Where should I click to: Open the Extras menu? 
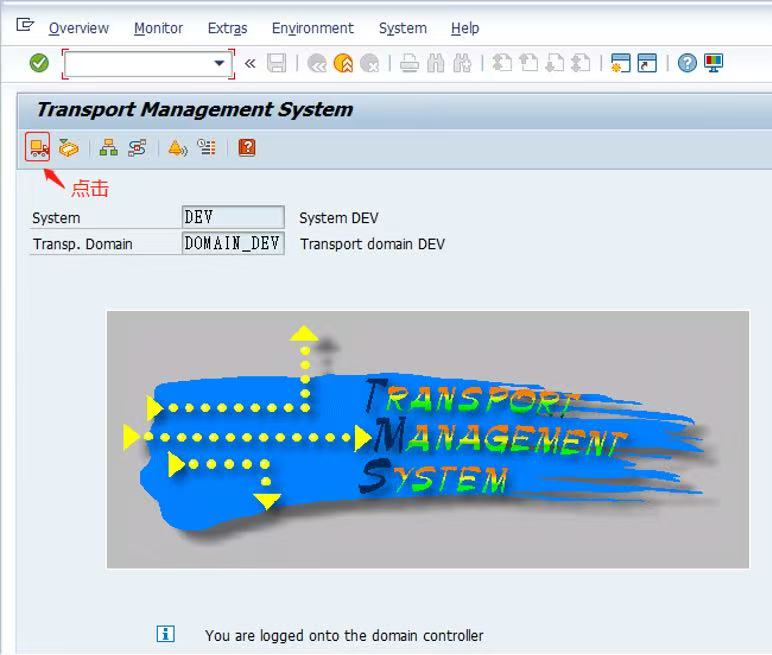pos(227,29)
